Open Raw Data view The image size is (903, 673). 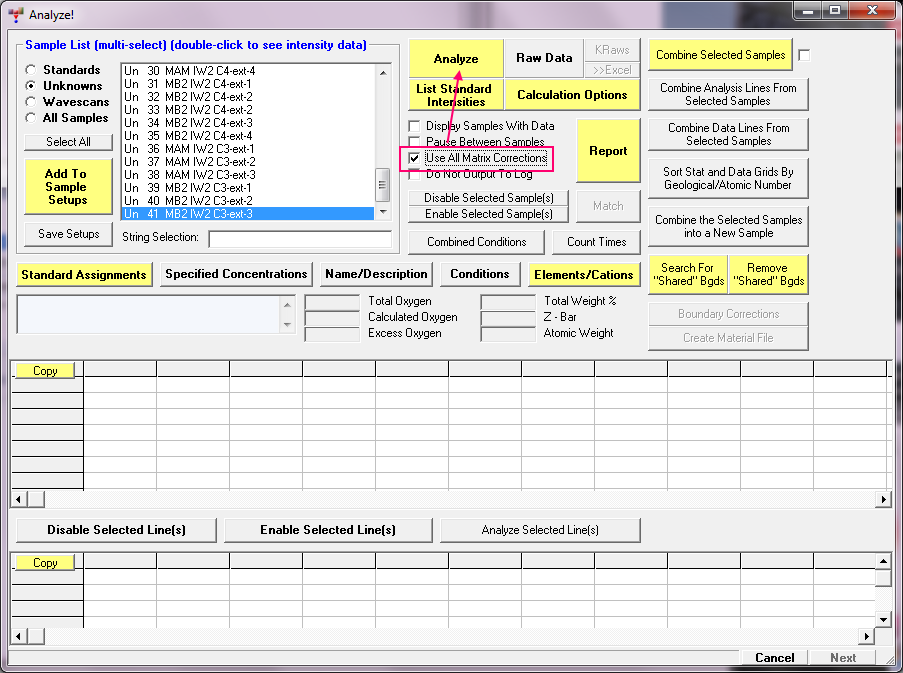544,58
